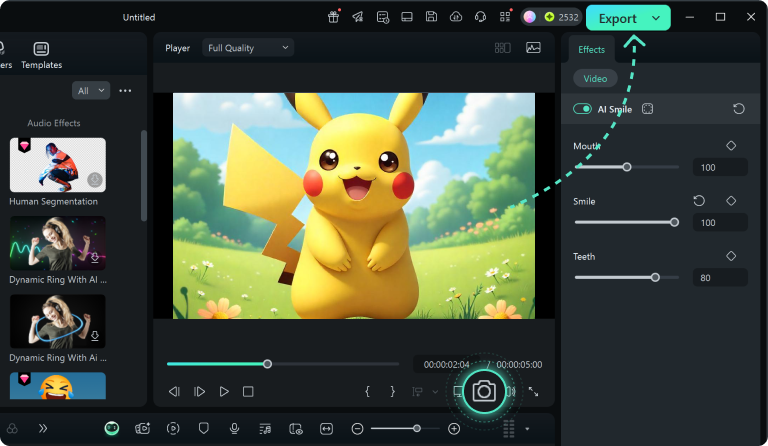Zoom out timeline with minus button
The image size is (768, 446).
[358, 429]
